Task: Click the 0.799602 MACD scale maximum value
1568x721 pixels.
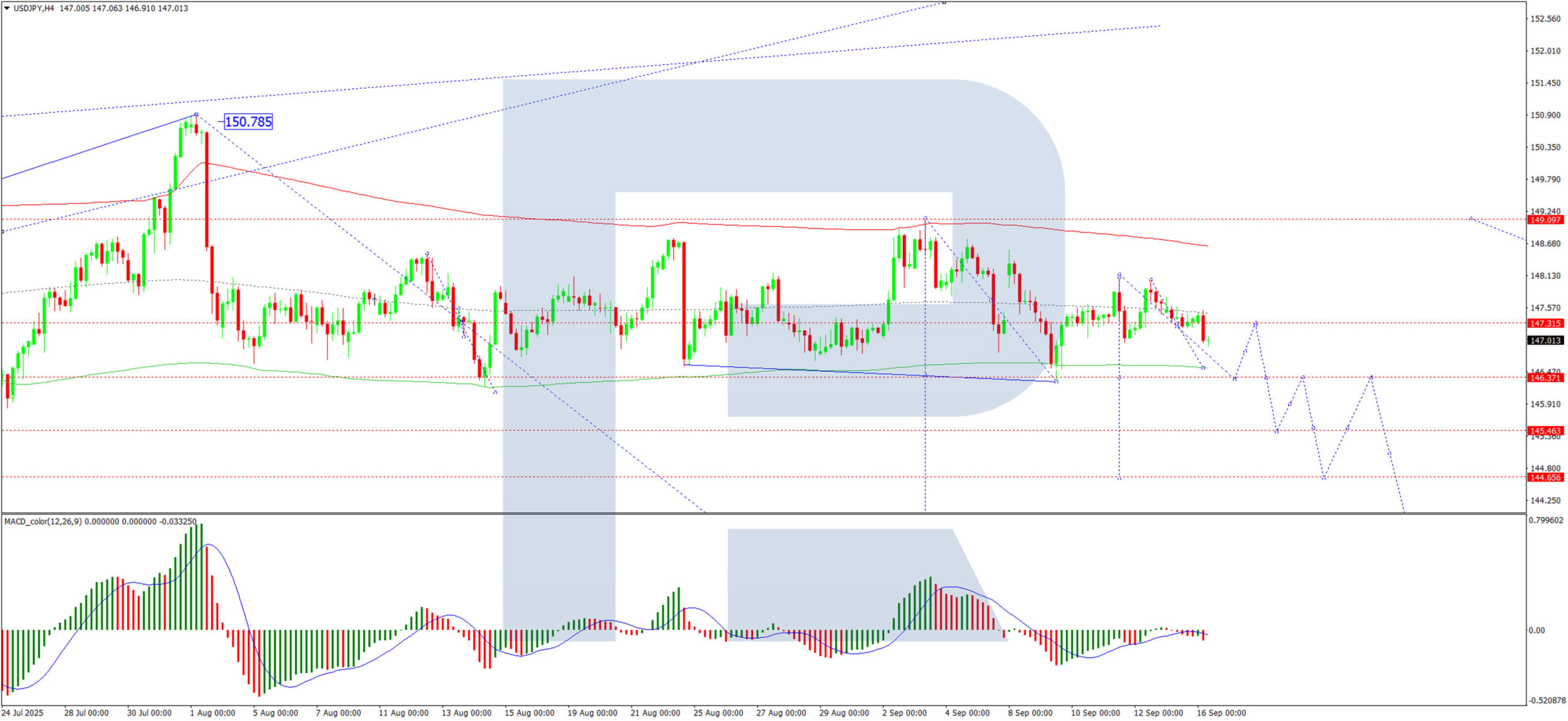Action: click(1546, 520)
